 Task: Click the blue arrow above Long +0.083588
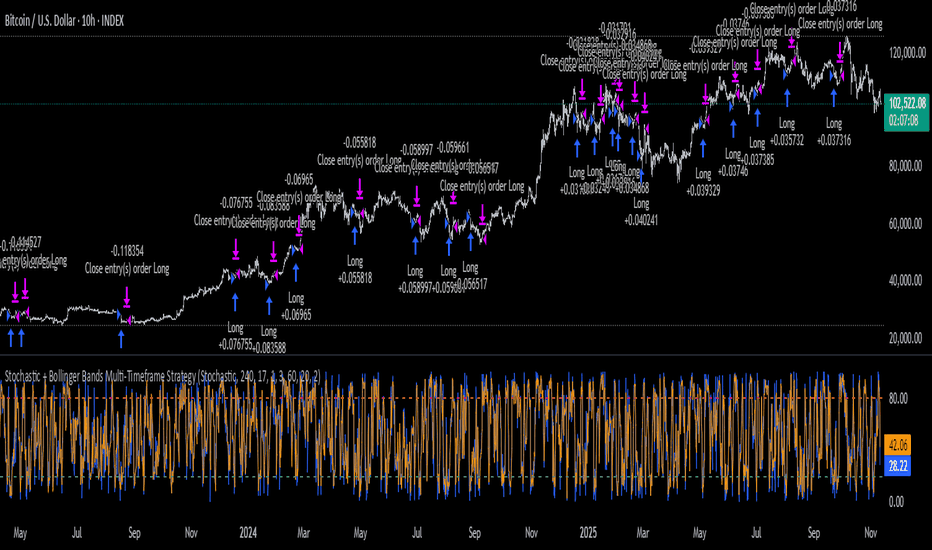point(268,305)
